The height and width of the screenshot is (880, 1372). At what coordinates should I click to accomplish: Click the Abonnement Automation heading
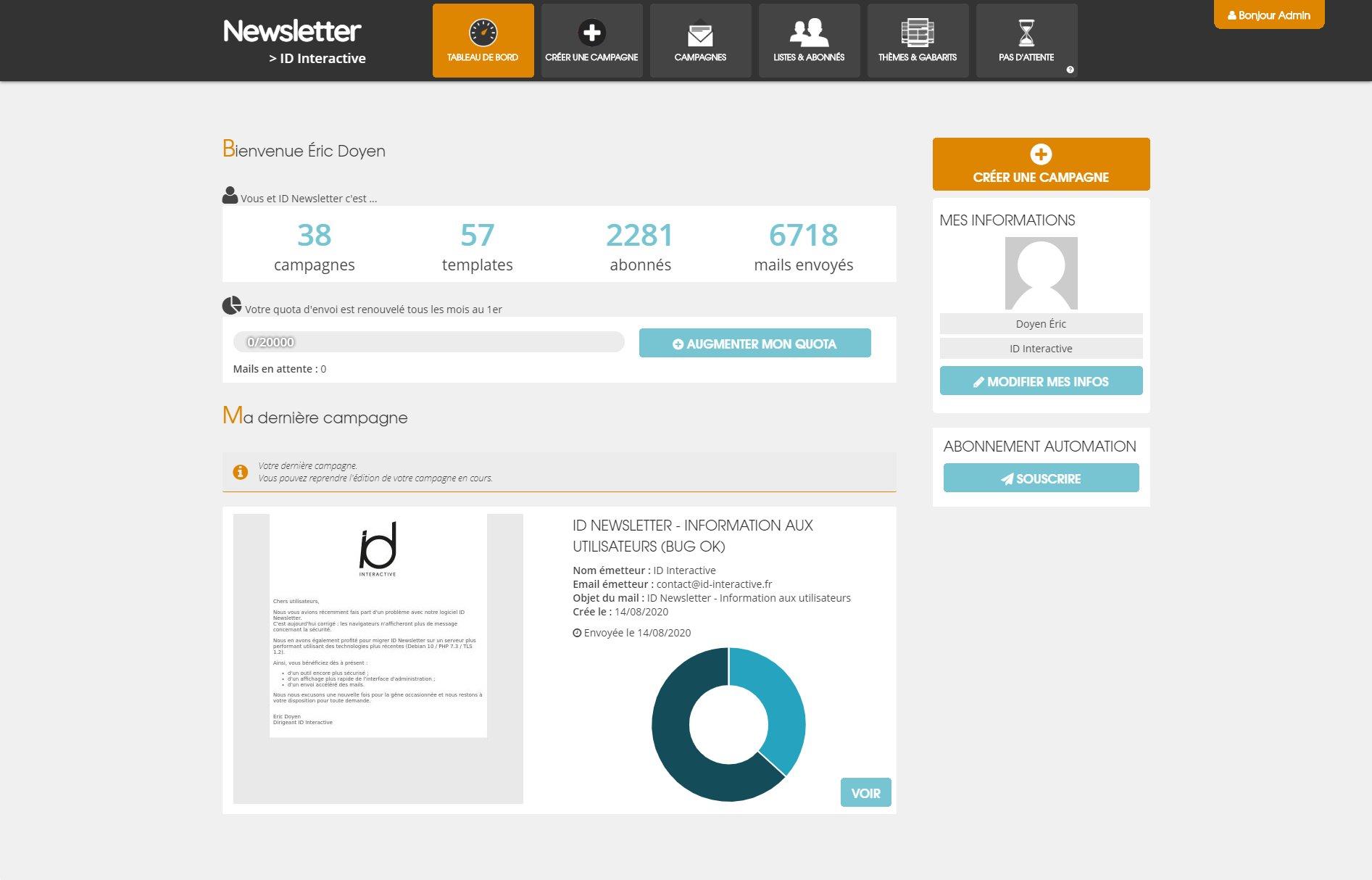point(1039,447)
